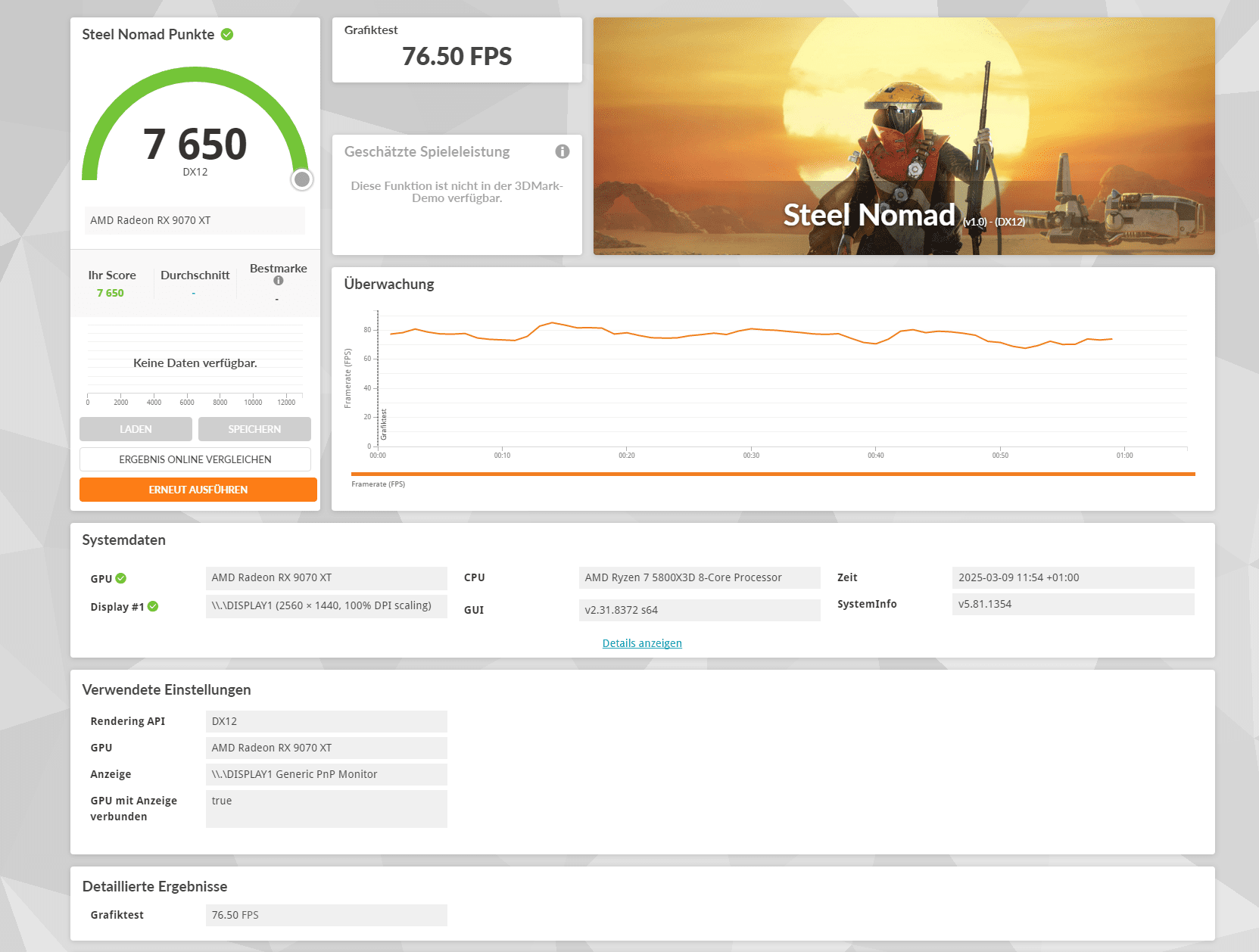Screen dimensions: 1259x952
Task: Click the 'true' value for GPU mit Anzeige verbunden
Action: coord(326,809)
